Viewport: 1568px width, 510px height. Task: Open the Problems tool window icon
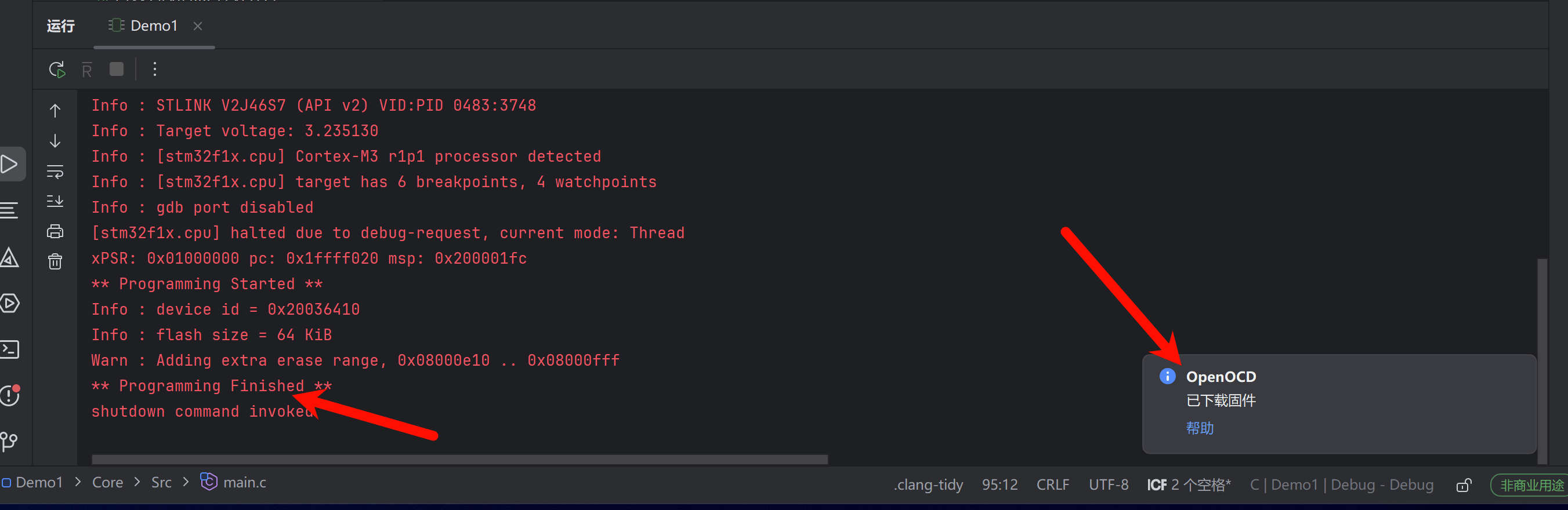pos(10,395)
